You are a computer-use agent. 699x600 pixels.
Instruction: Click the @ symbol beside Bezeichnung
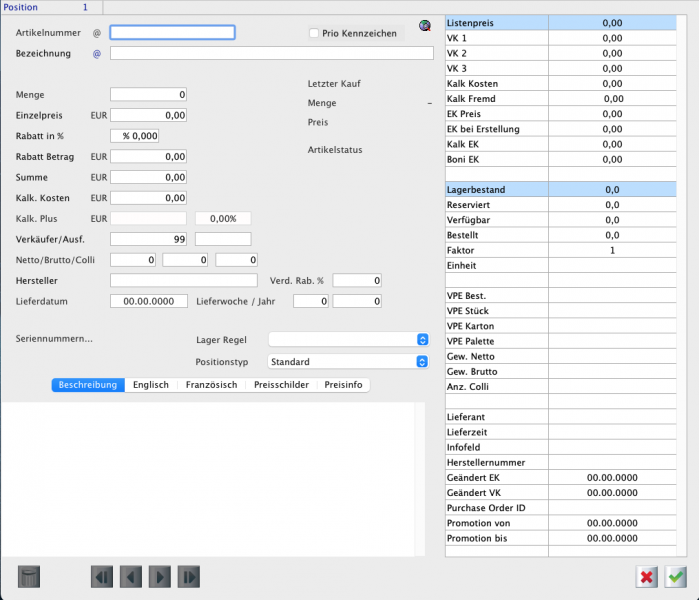pos(97,53)
